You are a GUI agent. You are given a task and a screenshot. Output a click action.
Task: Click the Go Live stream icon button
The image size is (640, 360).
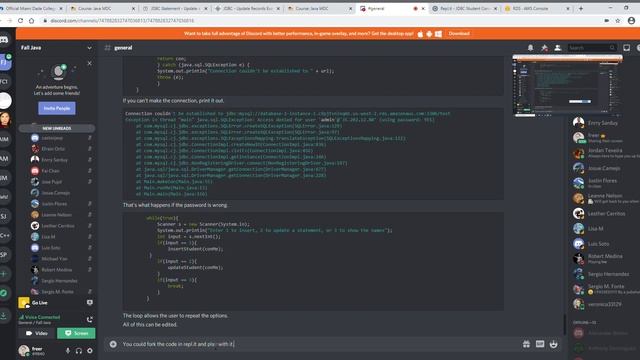[x=90, y=302]
